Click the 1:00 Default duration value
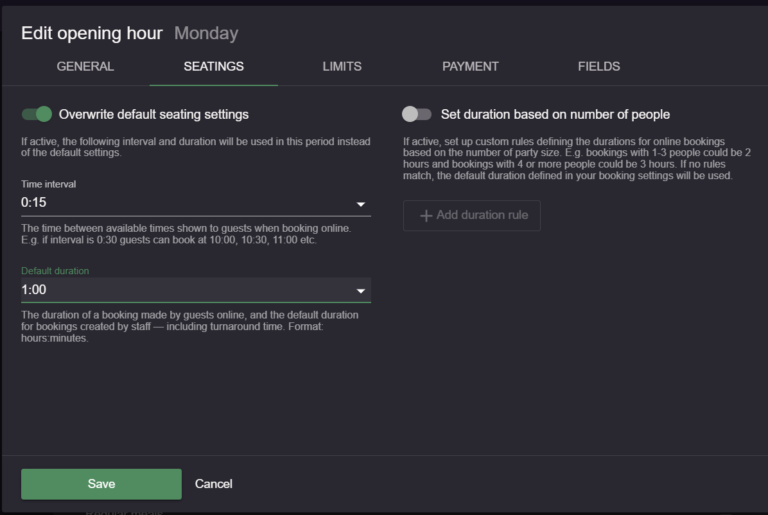Screen dimensions: 768x515 pos(34,290)
